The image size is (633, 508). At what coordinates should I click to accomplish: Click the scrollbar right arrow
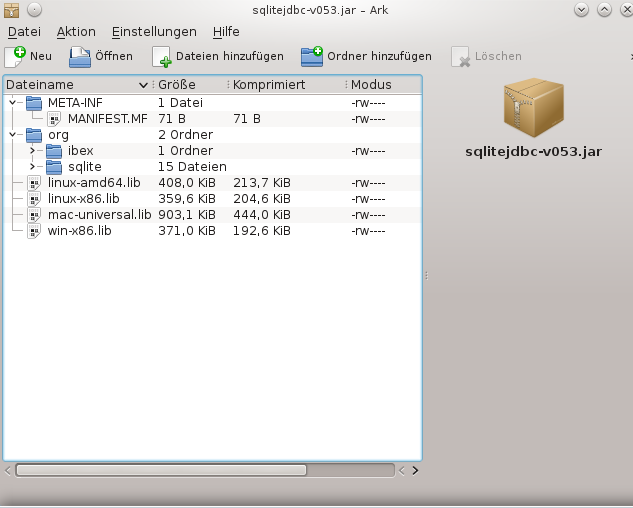(415, 471)
